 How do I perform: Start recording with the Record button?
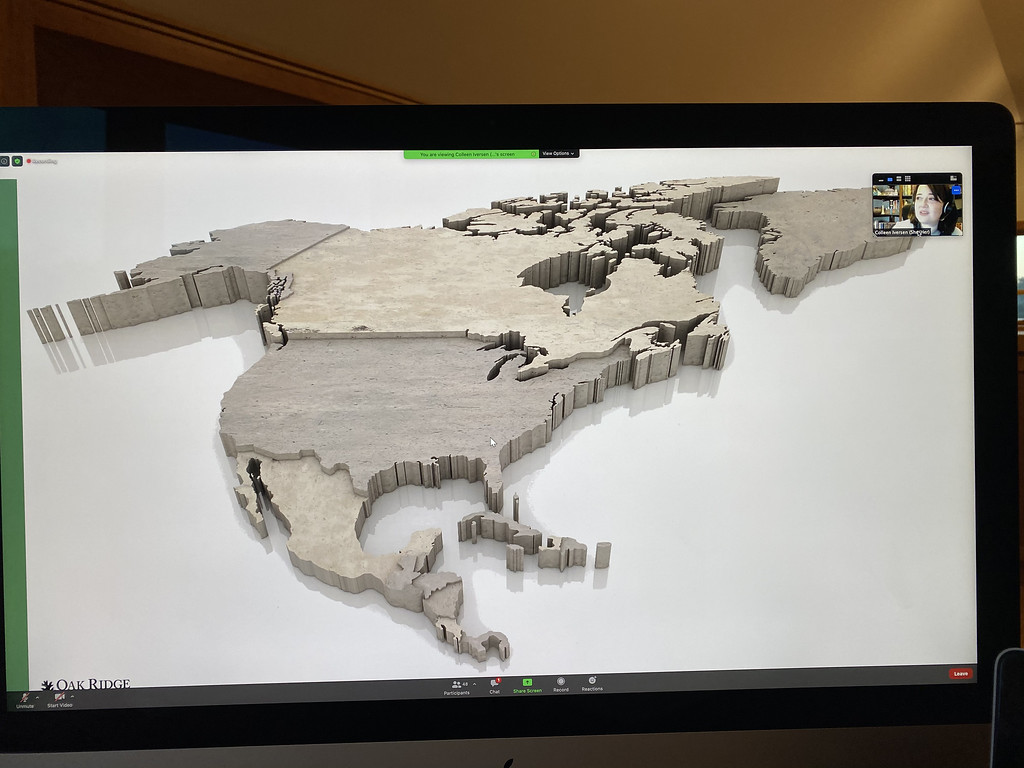tap(561, 684)
